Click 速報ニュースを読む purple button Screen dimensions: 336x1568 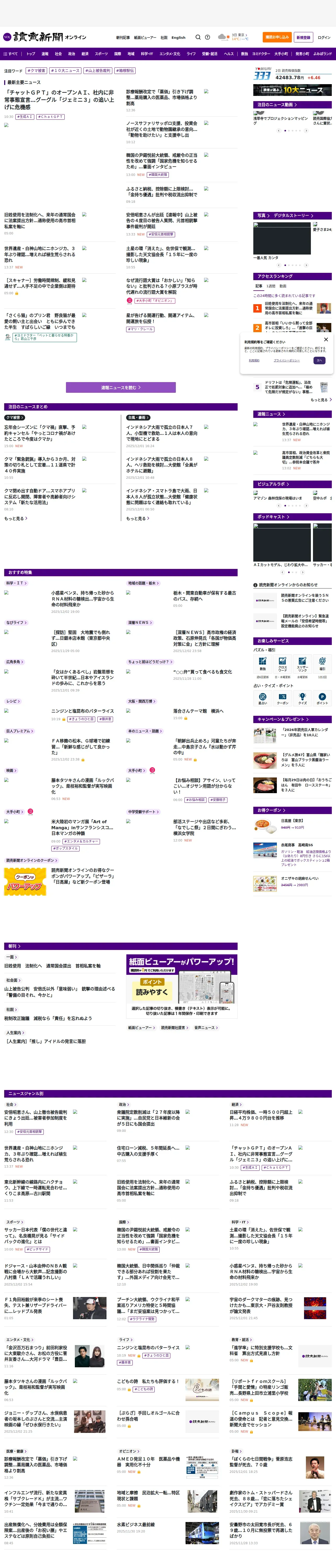click(121, 387)
